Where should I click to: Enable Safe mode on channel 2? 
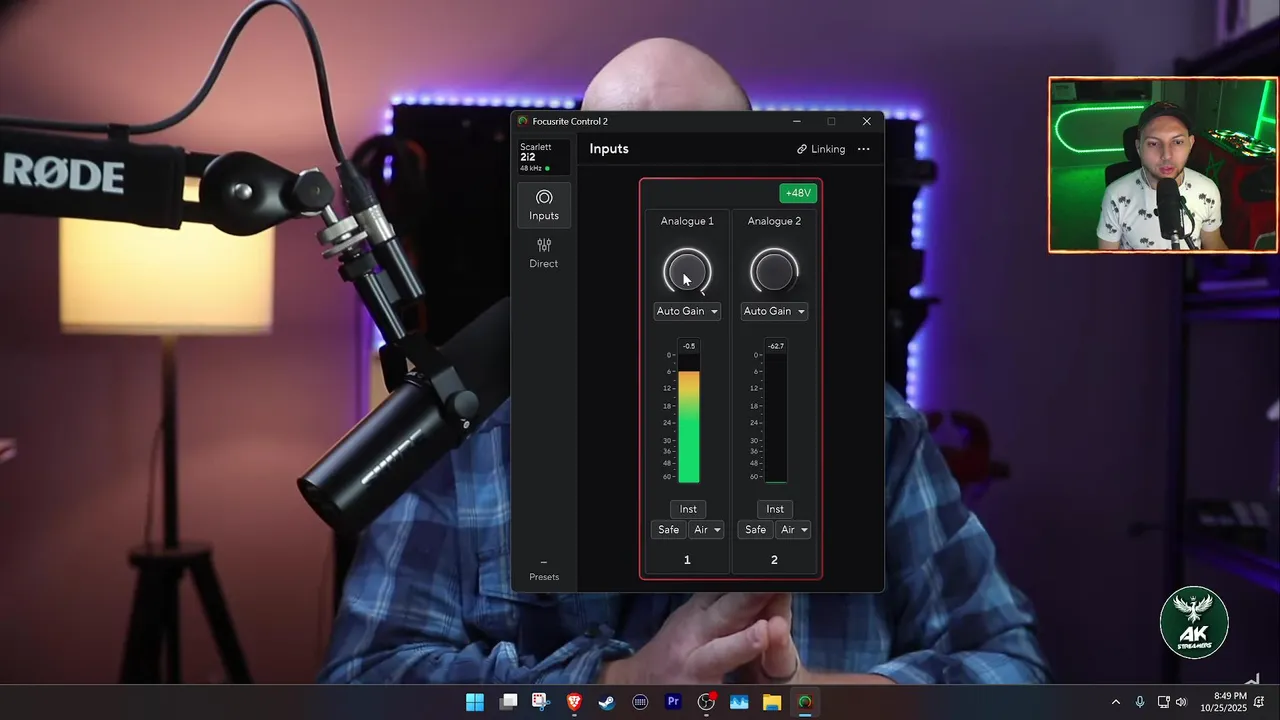[755, 530]
